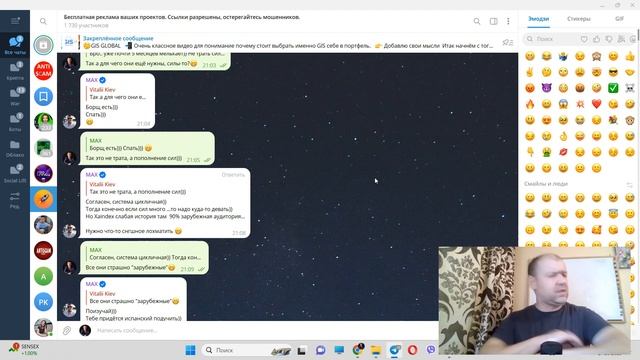Open the blue 'PK' avatar chat
Screen dimensions: 640x360
pyautogui.click(x=43, y=302)
